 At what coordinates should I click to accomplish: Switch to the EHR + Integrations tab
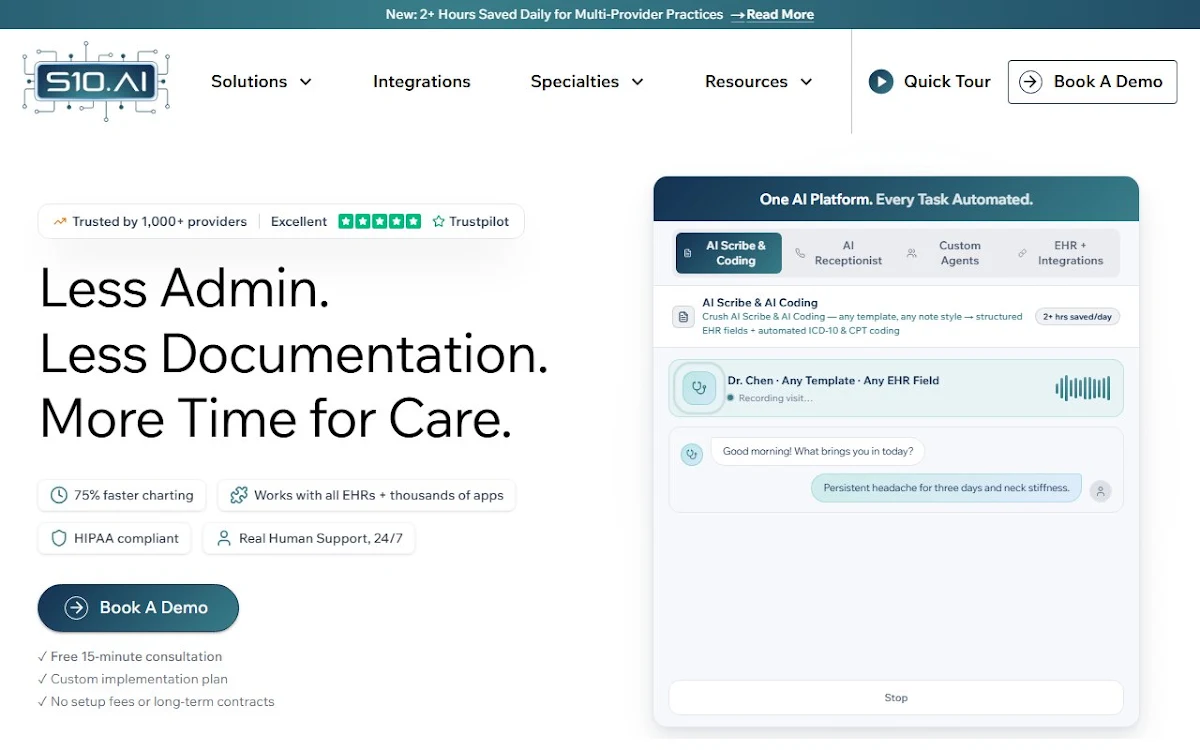point(1062,254)
